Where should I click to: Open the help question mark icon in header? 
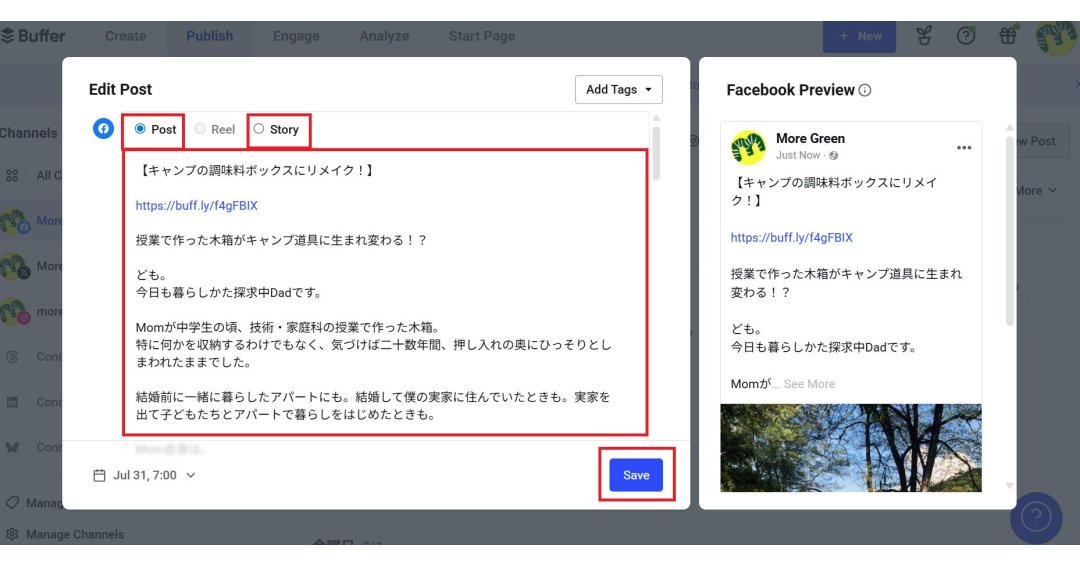[966, 36]
